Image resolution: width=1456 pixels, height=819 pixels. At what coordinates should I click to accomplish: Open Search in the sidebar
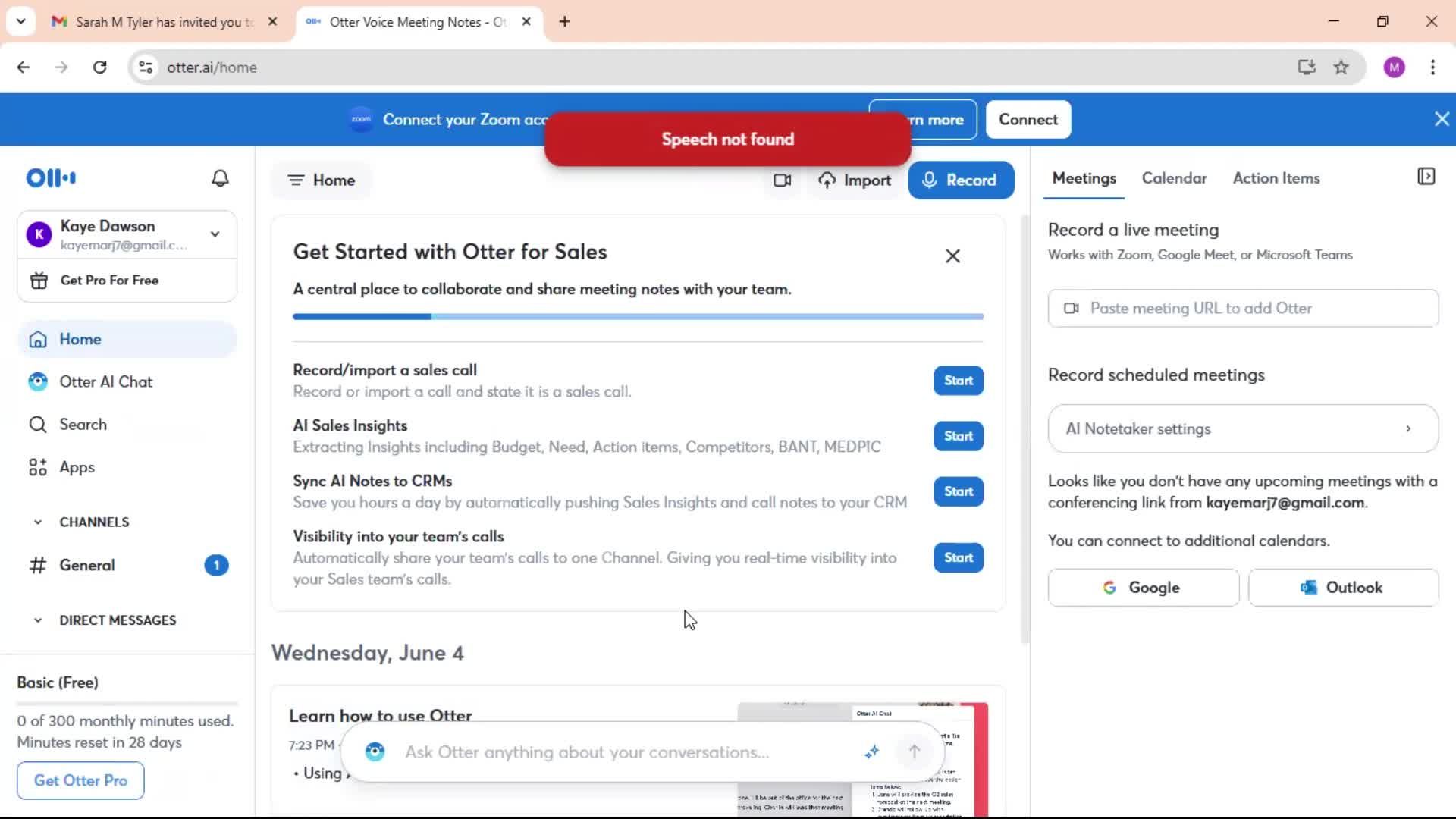[127, 425]
